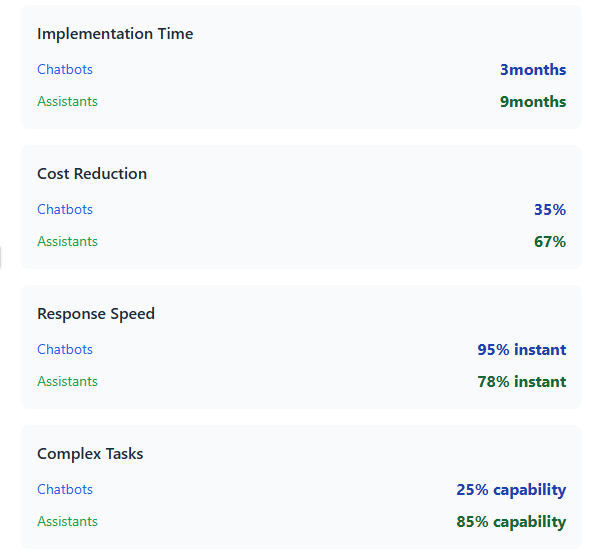Click Assistants label under Implementation Time
This screenshot has width=604, height=558.
pos(67,101)
